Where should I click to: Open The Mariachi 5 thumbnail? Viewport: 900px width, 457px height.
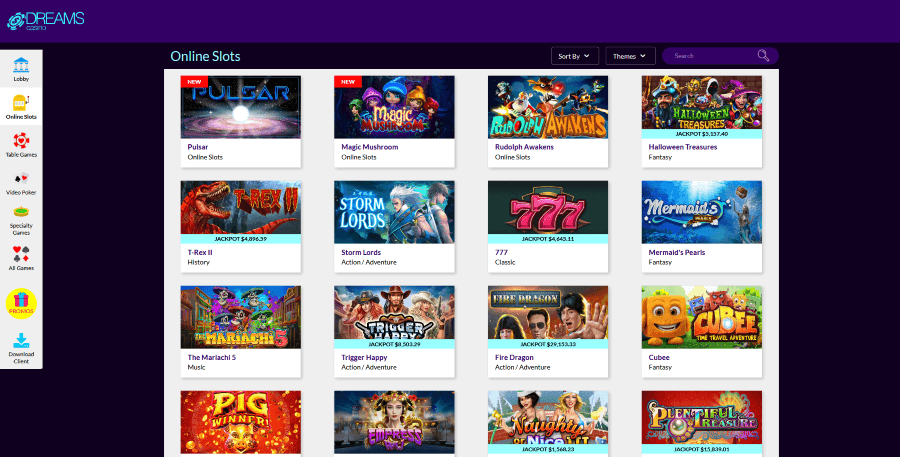click(240, 317)
